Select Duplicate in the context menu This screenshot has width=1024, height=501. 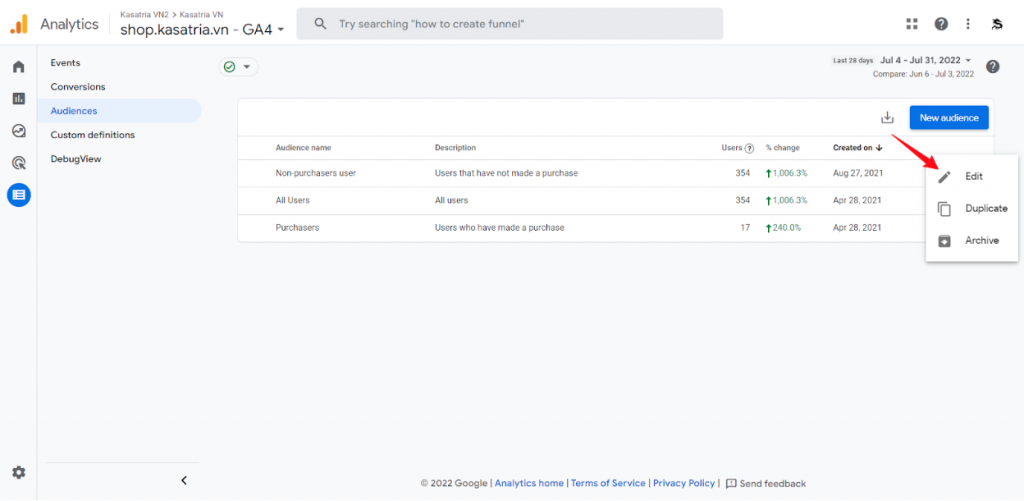tap(972, 208)
